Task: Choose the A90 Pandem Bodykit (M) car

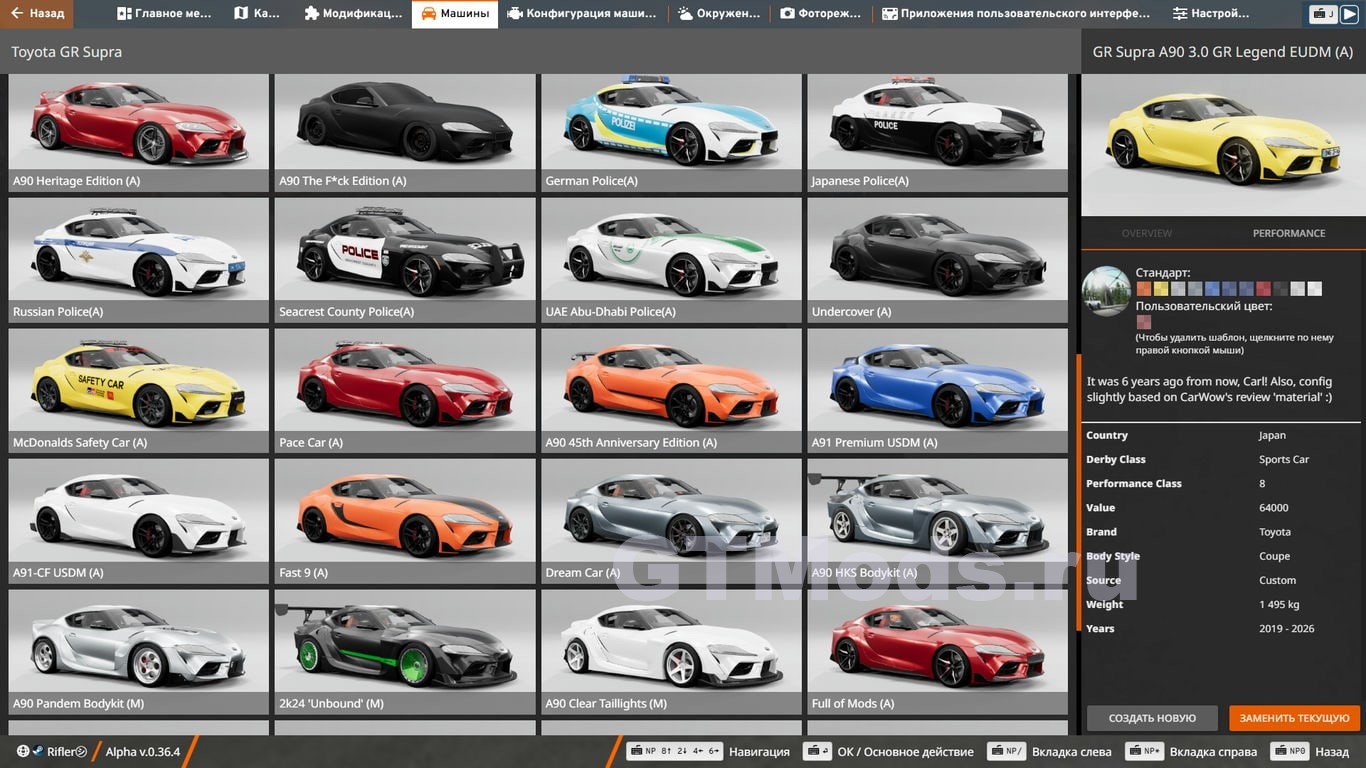Action: pos(139,652)
